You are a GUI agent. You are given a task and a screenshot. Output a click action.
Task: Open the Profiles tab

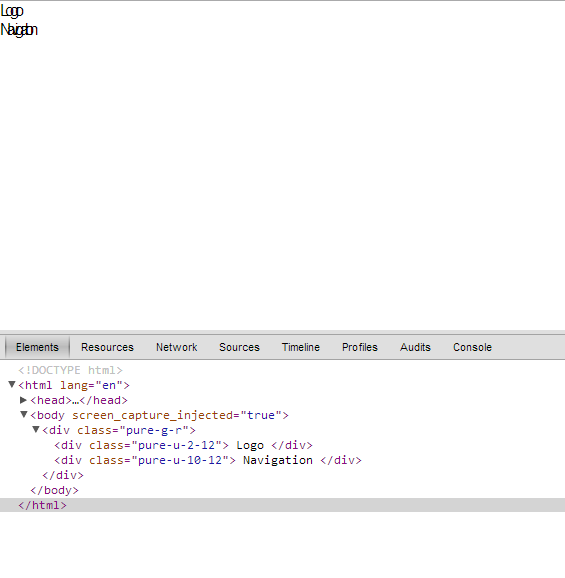coord(360,347)
